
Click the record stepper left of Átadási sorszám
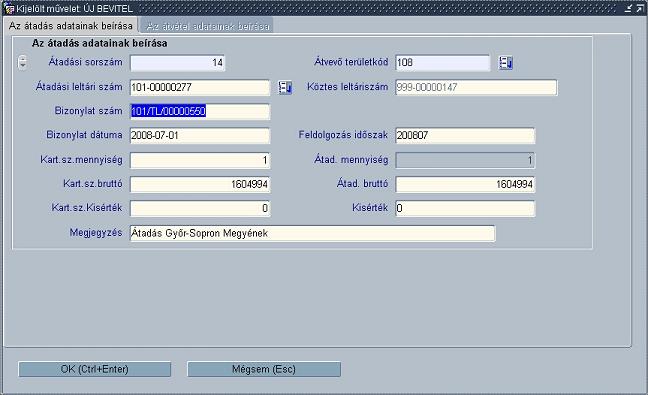(23, 62)
